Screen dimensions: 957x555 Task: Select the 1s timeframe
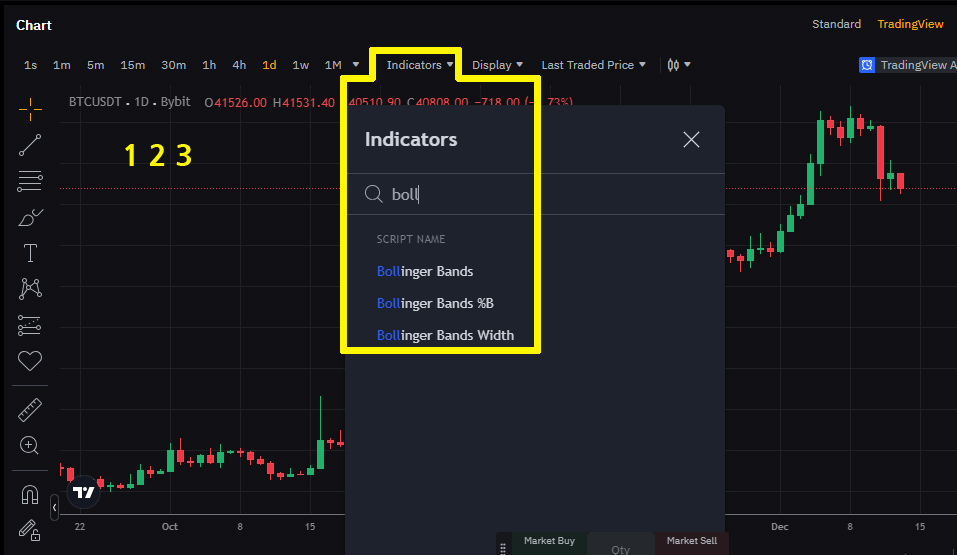tap(31, 65)
